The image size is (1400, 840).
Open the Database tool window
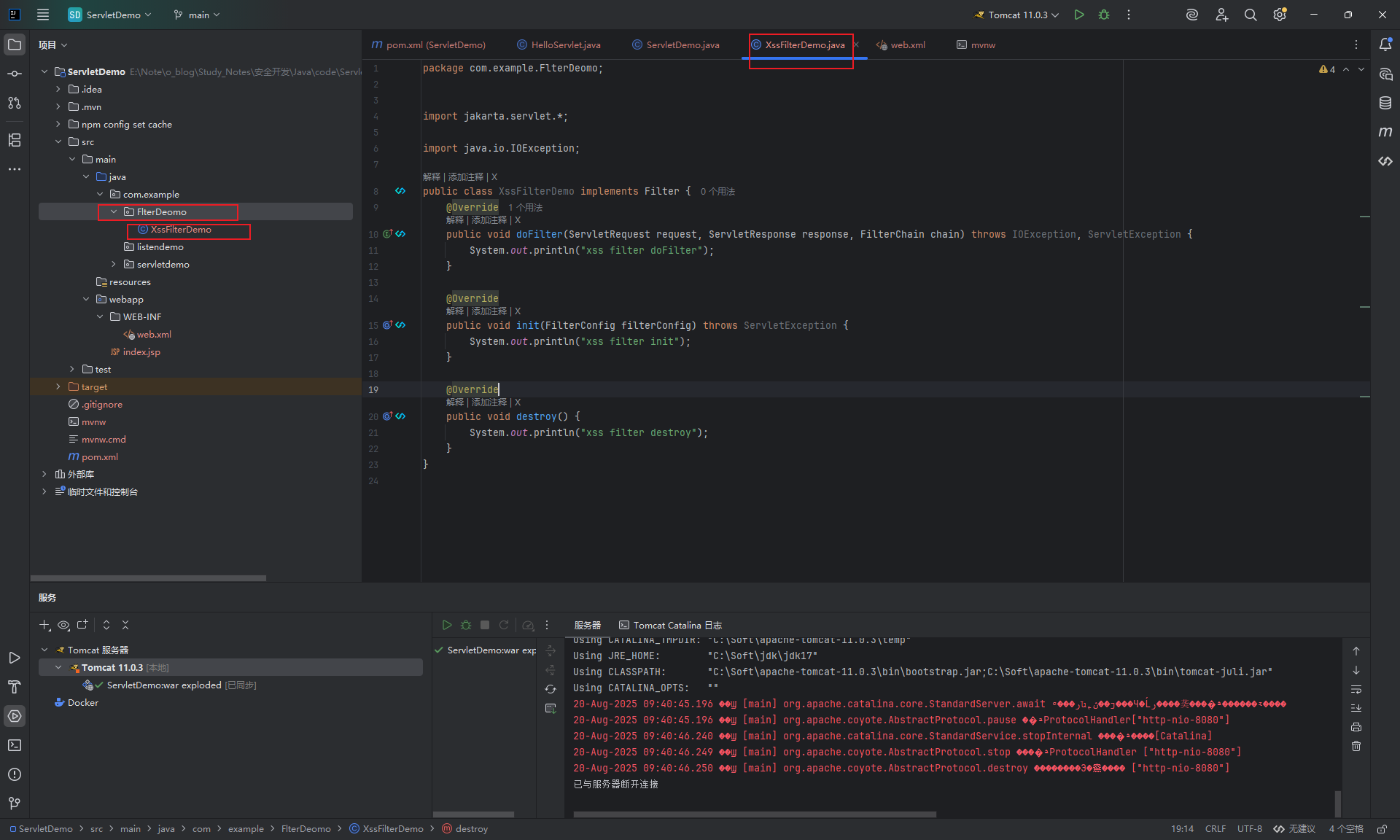coord(1385,103)
